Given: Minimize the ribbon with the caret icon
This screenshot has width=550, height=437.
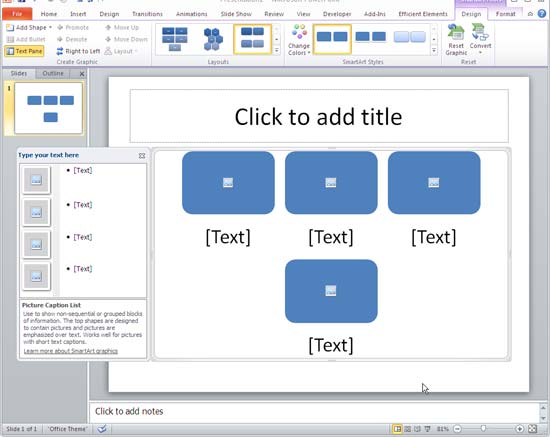Looking at the screenshot, I should [x=530, y=14].
